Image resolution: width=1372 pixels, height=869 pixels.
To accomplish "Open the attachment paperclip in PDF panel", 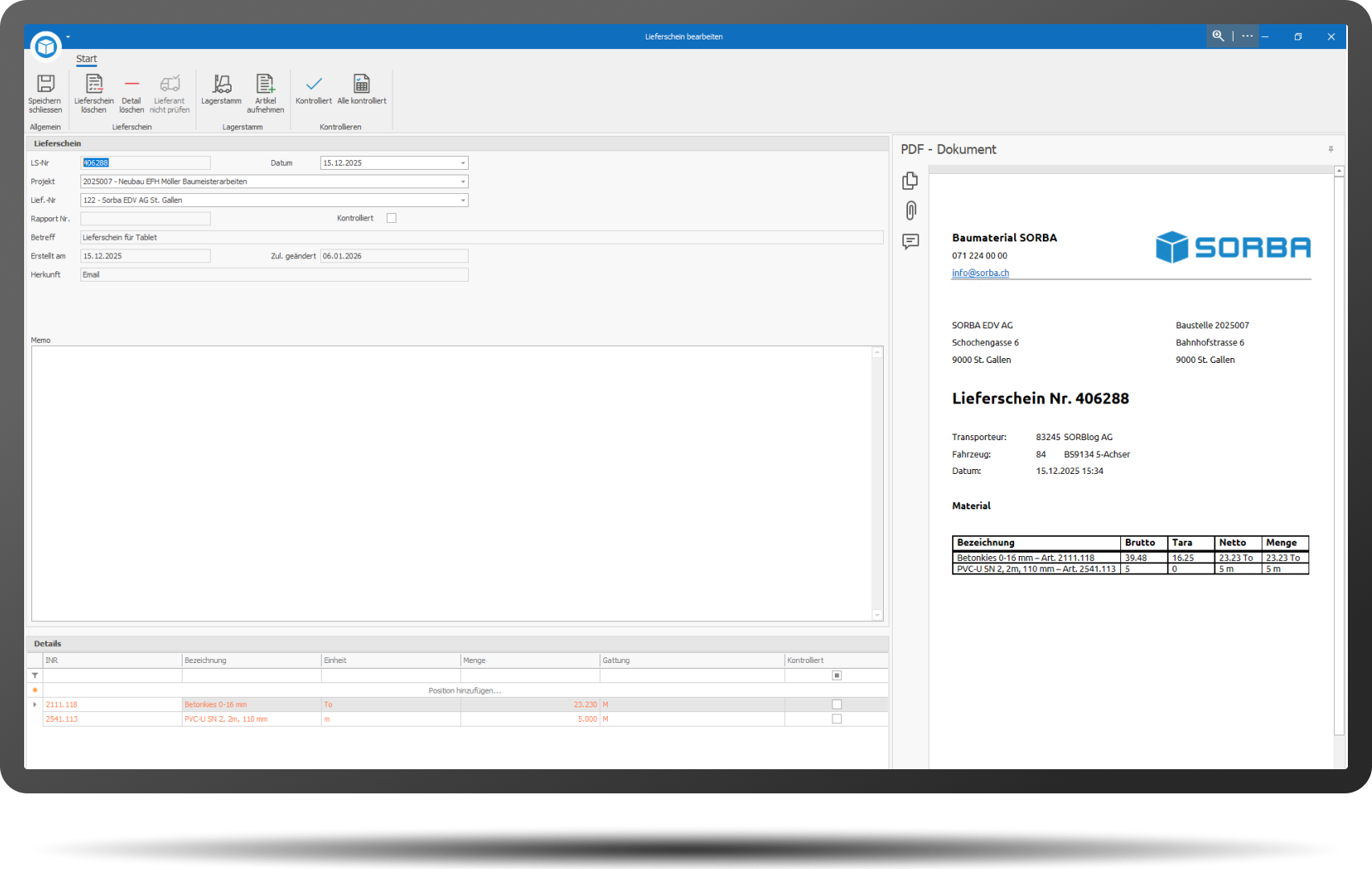I will (x=910, y=211).
